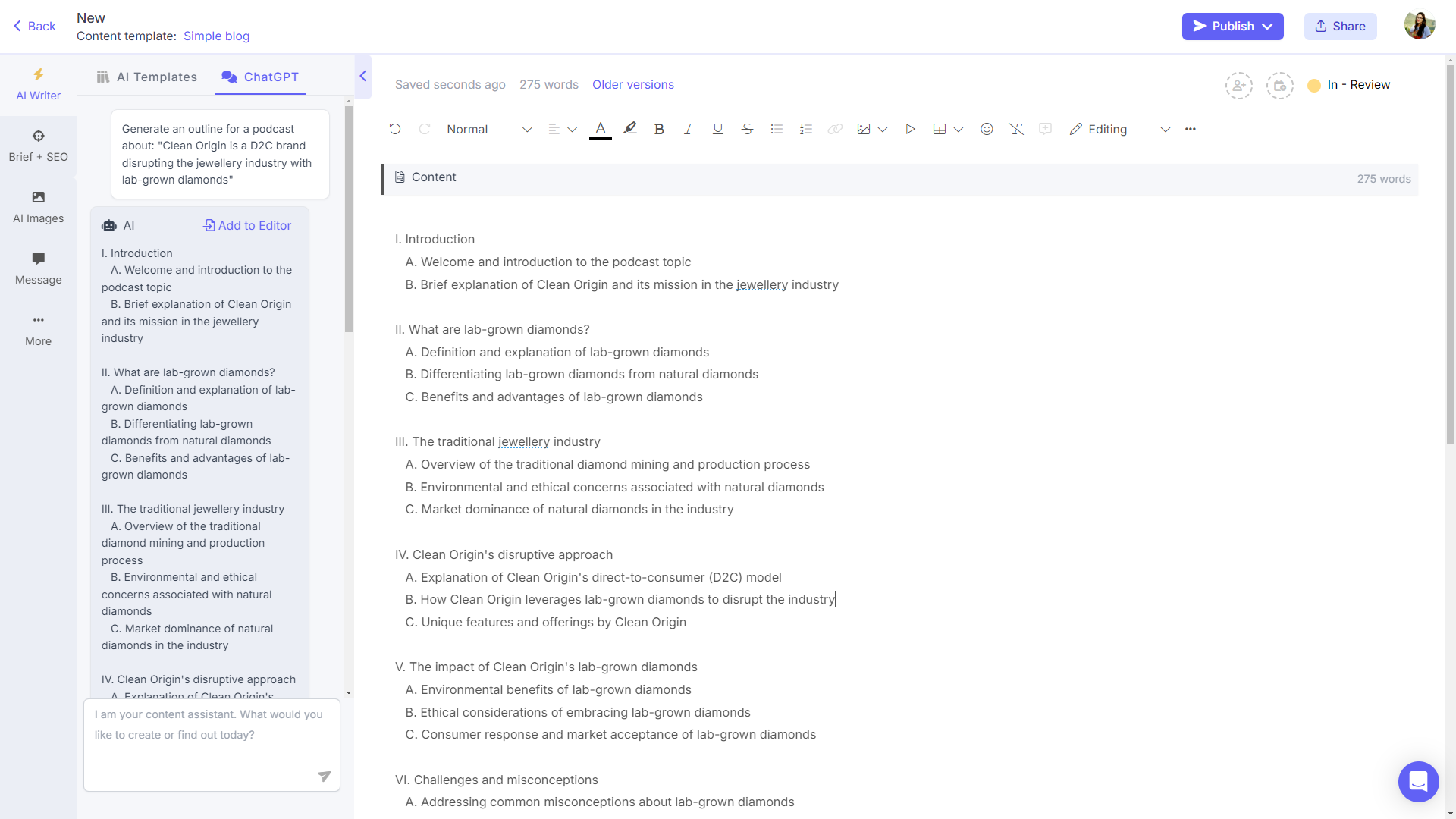This screenshot has width=1456, height=819.
Task: Click the emoji insertion icon
Action: coord(987,129)
